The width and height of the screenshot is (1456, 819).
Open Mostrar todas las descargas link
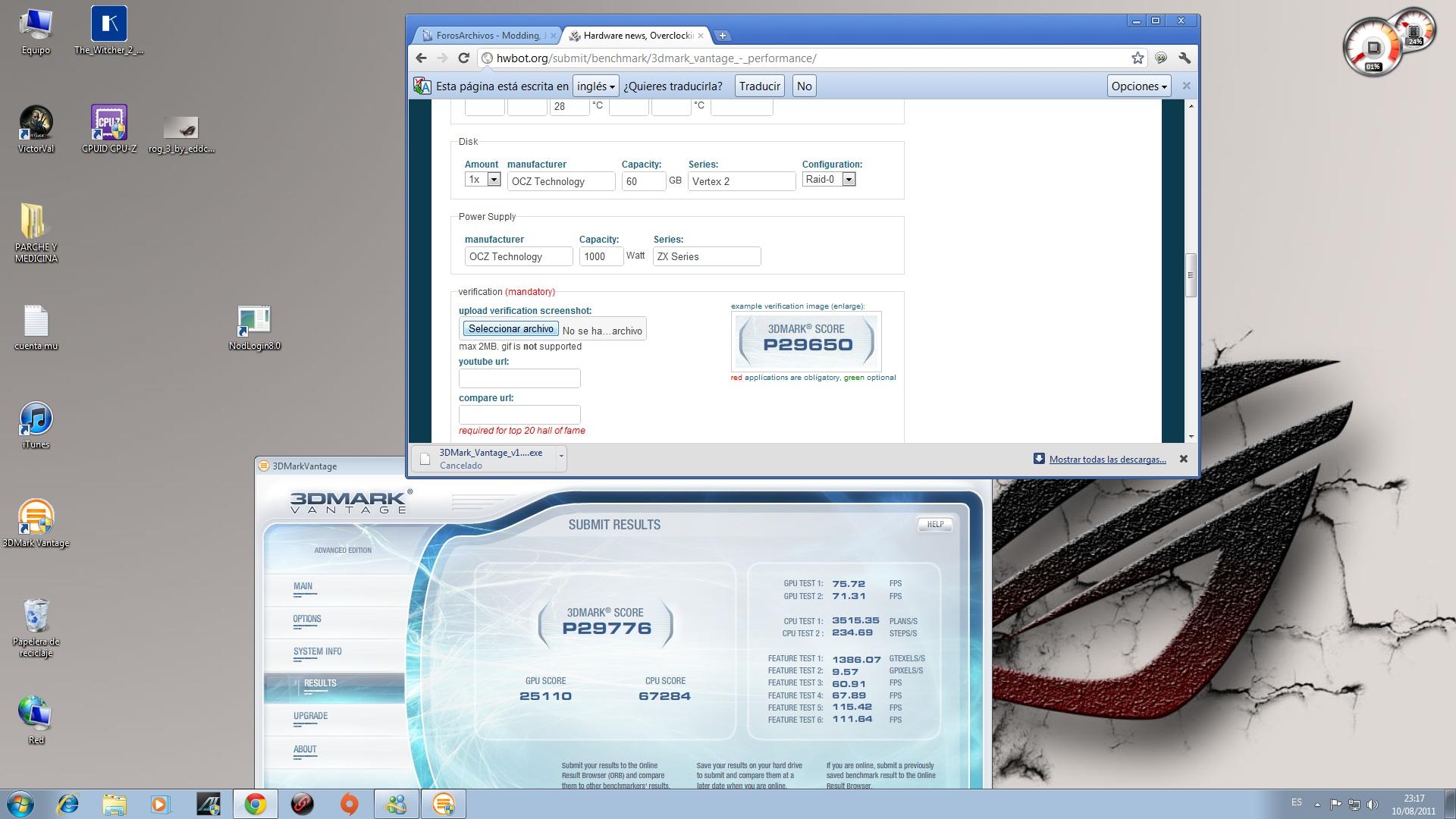pyautogui.click(x=1107, y=459)
